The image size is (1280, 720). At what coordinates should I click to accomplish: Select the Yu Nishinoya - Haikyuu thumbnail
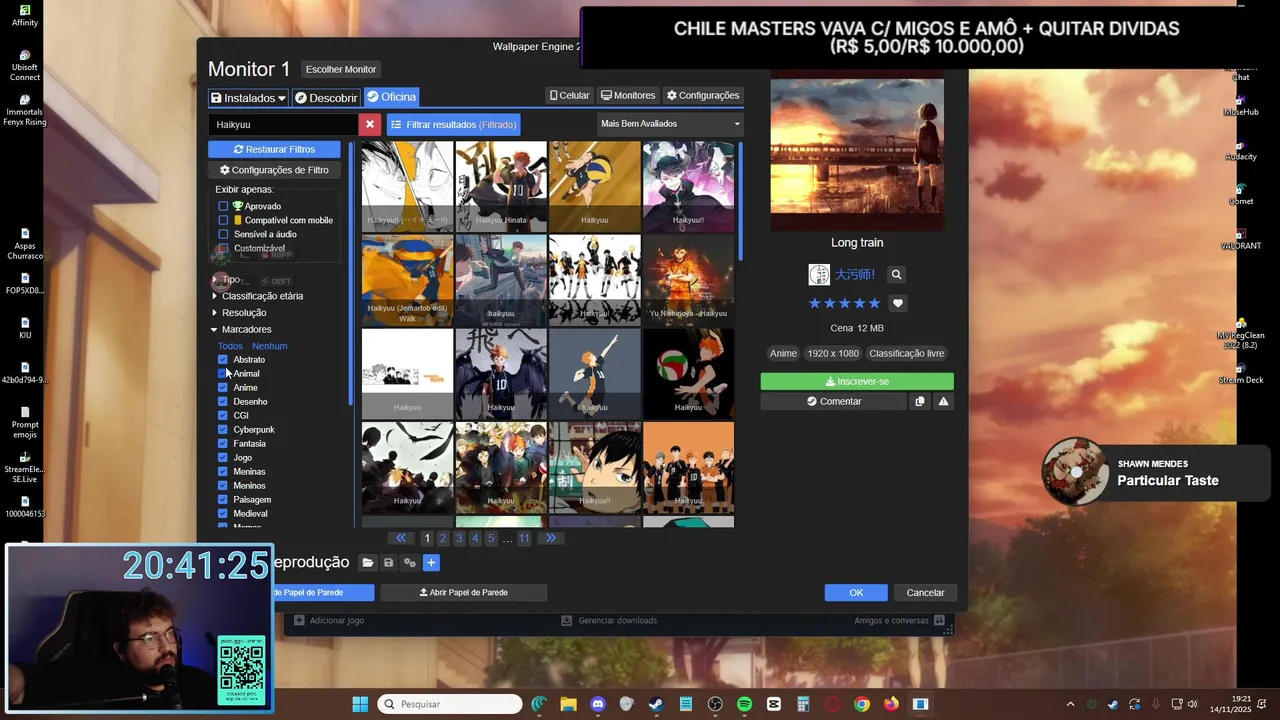click(688, 280)
